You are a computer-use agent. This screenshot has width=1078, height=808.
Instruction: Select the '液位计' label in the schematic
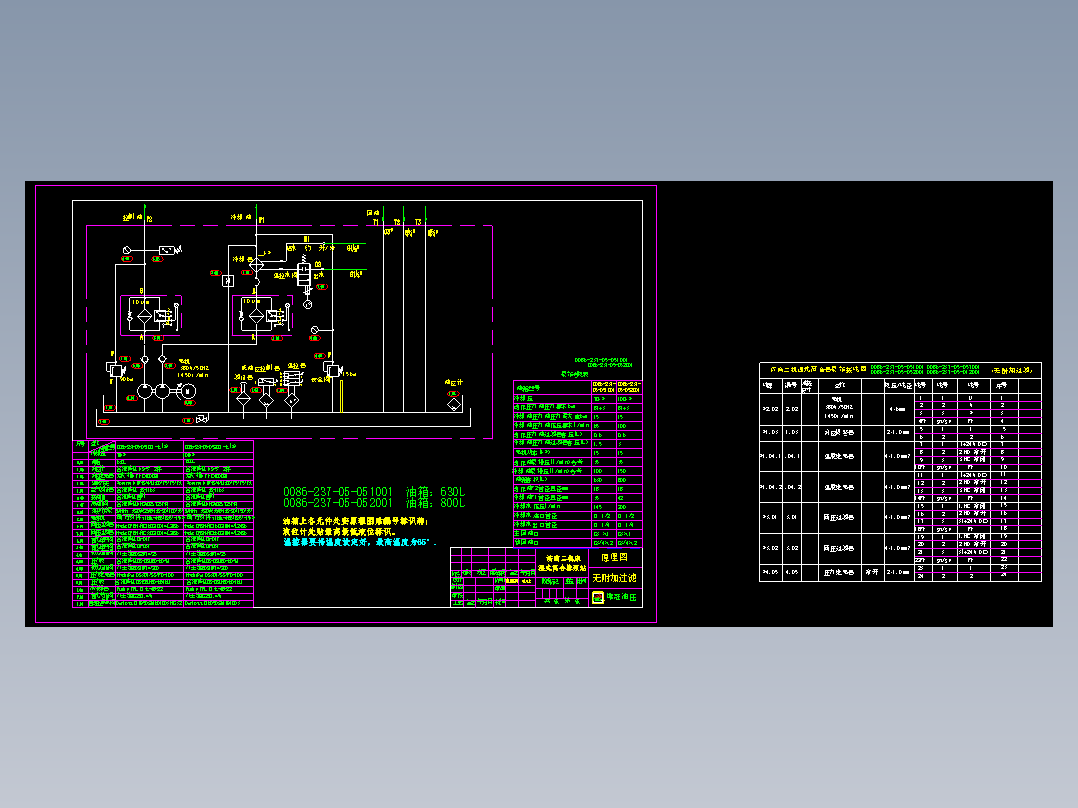pyautogui.click(x=454, y=382)
